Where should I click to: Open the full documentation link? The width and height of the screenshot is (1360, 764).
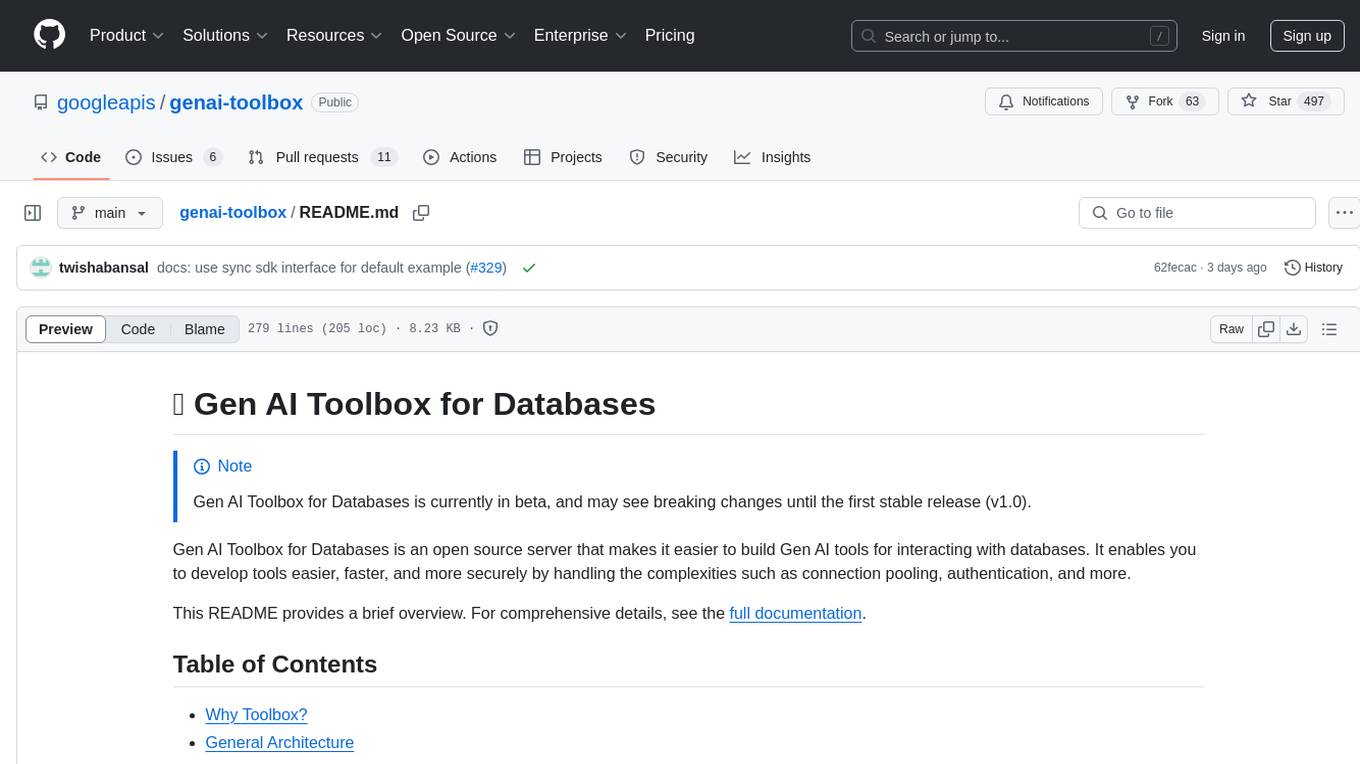795,613
